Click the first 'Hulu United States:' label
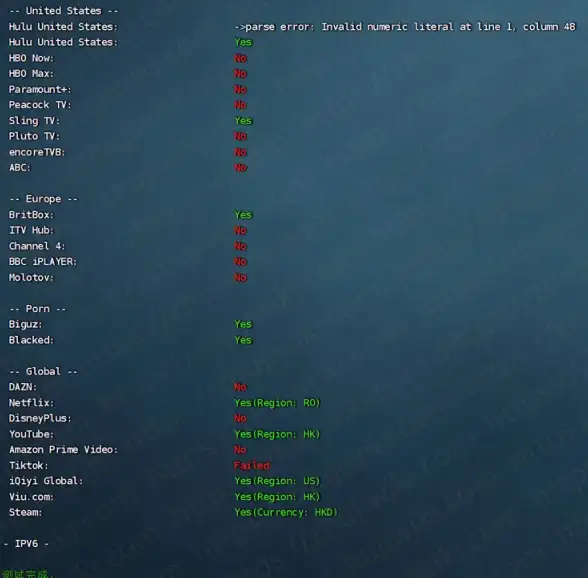This screenshot has height=578, width=588. pyautogui.click(x=63, y=27)
